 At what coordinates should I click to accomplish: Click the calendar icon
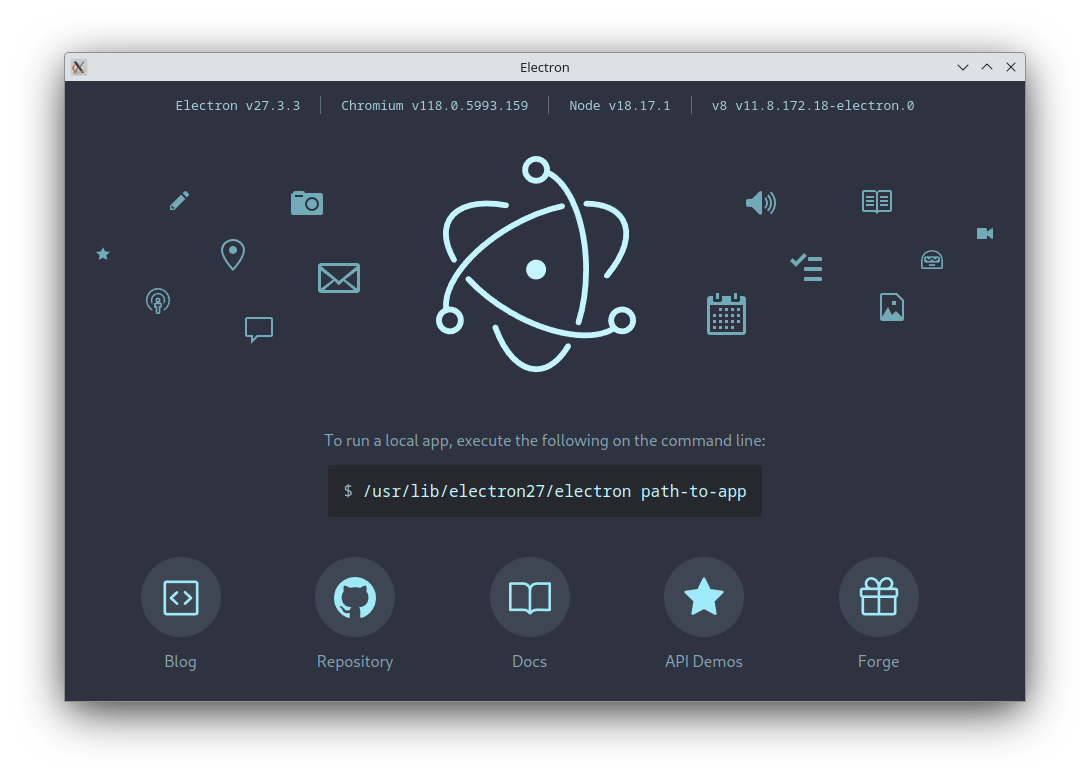[726, 314]
